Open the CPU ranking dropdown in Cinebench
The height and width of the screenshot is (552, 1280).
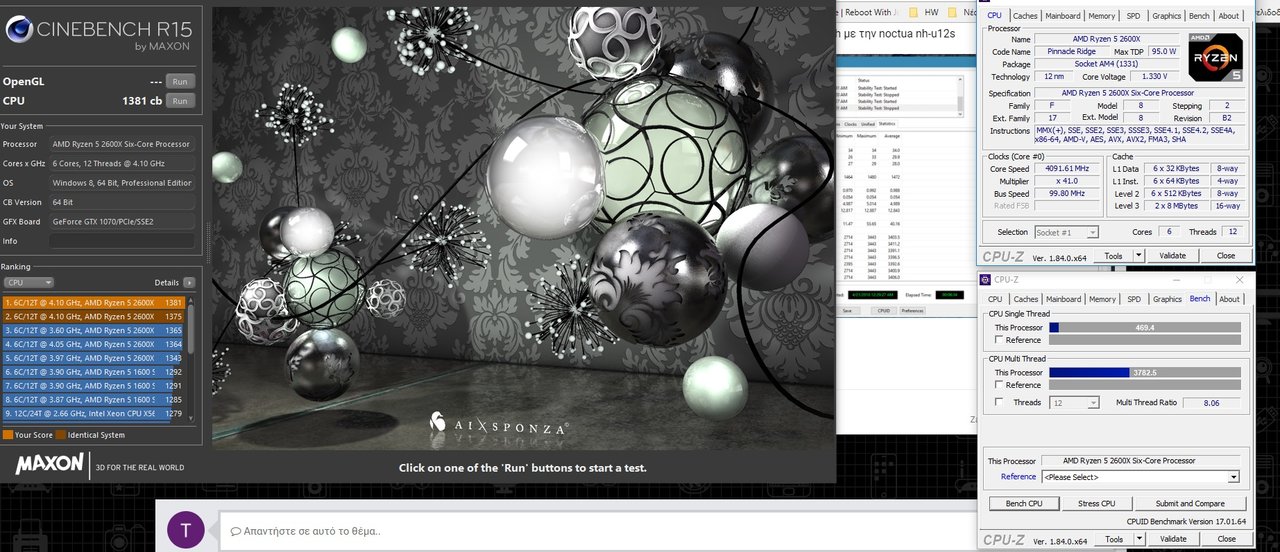click(x=29, y=283)
